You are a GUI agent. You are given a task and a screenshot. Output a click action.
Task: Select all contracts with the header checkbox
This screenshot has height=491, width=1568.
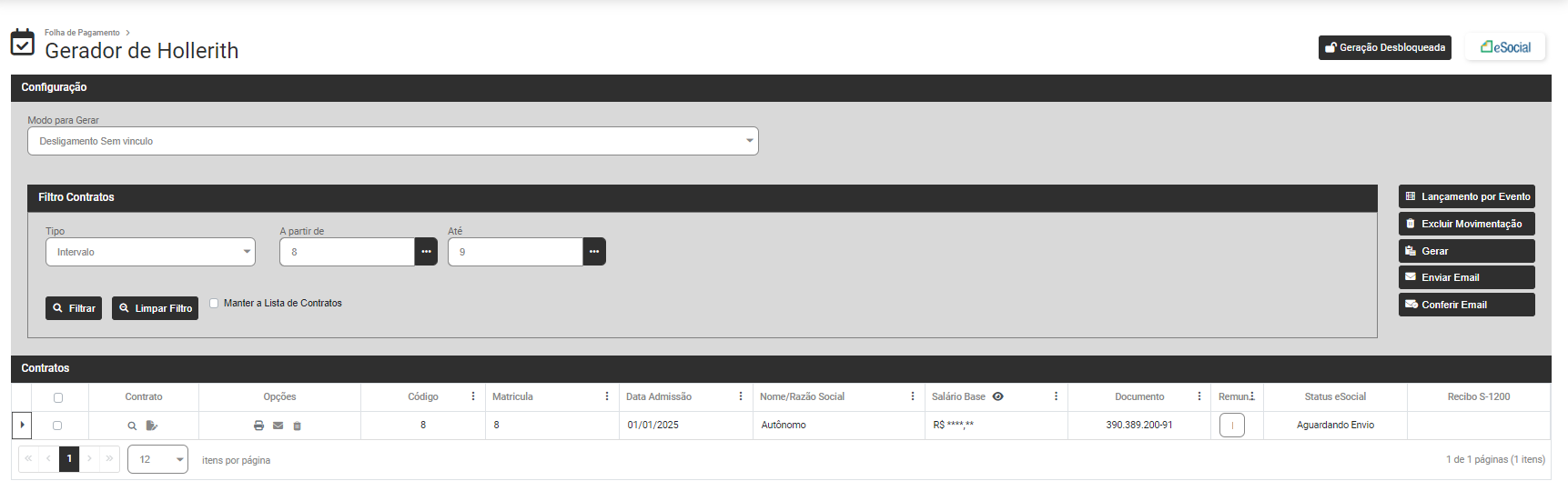[x=58, y=397]
